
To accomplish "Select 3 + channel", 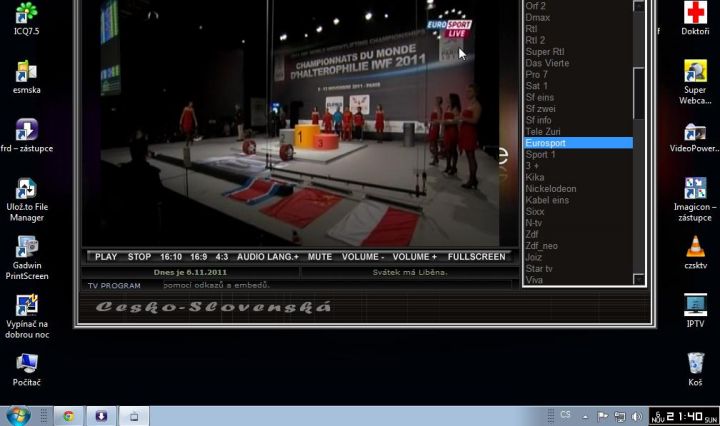I will (x=532, y=166).
